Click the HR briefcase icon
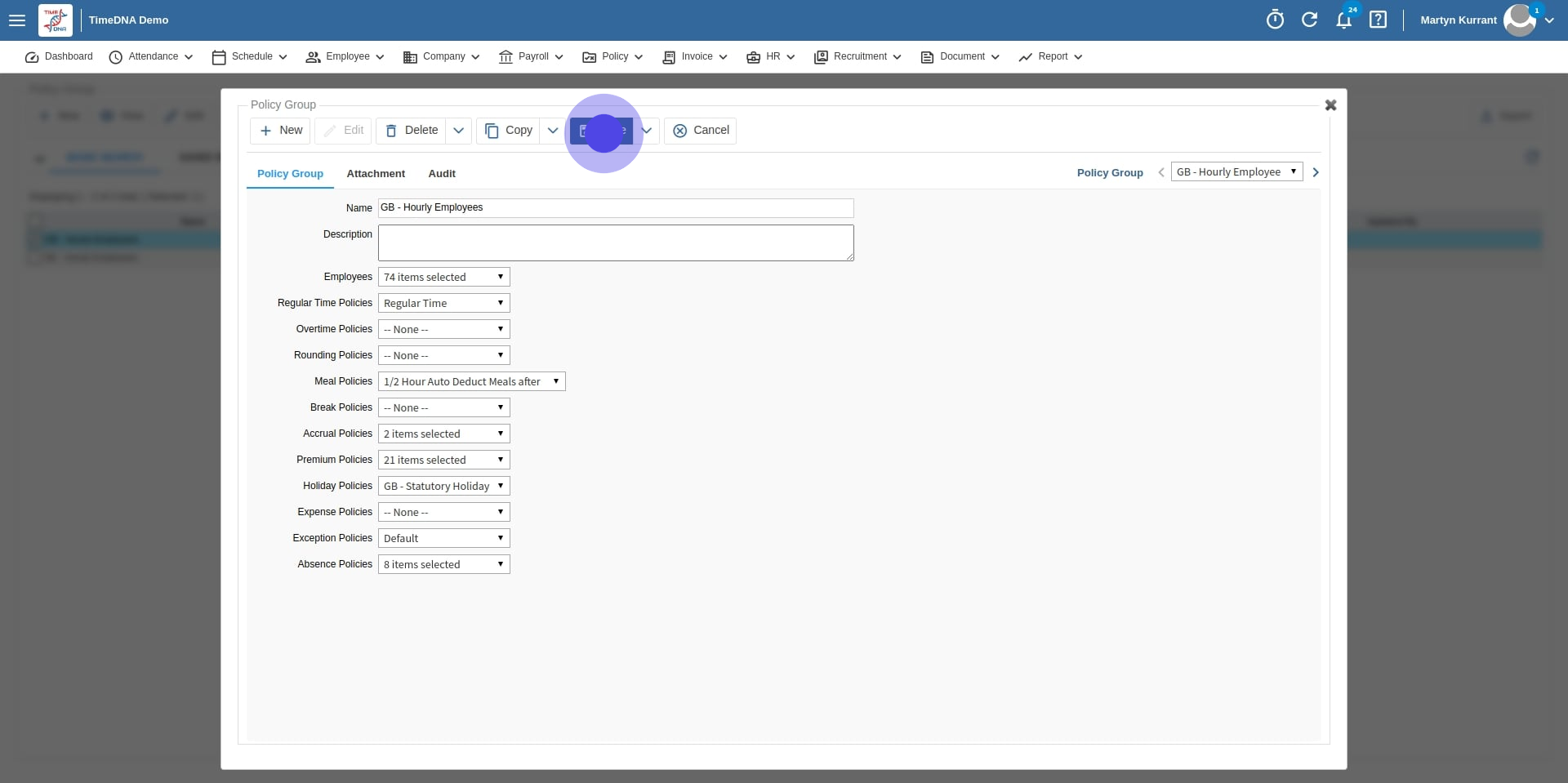 [x=754, y=57]
